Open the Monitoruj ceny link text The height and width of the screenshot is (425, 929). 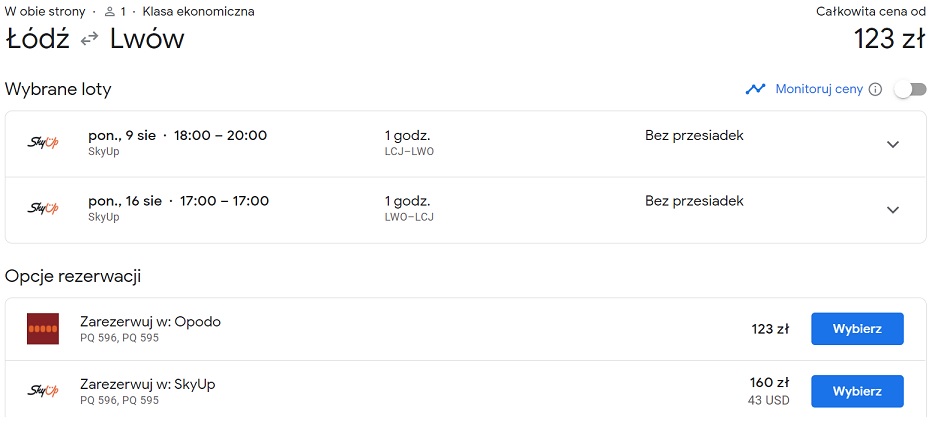pos(819,90)
